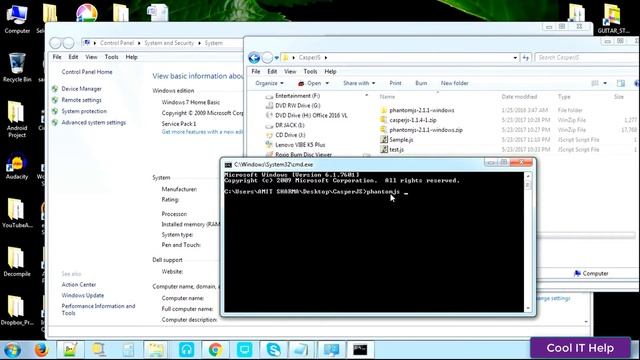Select Lenovo VIBE K5 Plus device
640x360 pixels.
[300, 145]
